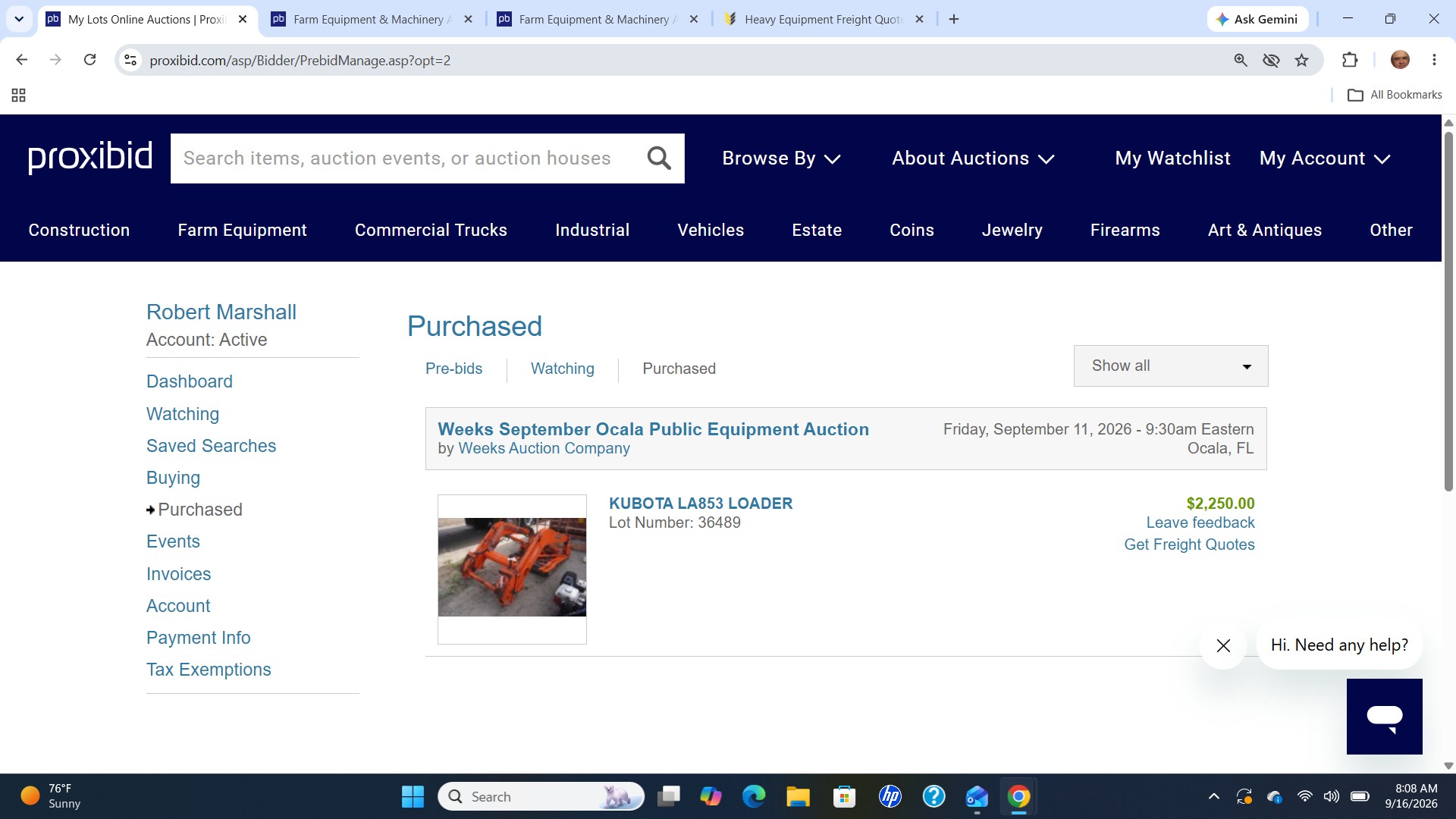Select Farm Equipment category
1456x819 pixels.
(x=242, y=230)
